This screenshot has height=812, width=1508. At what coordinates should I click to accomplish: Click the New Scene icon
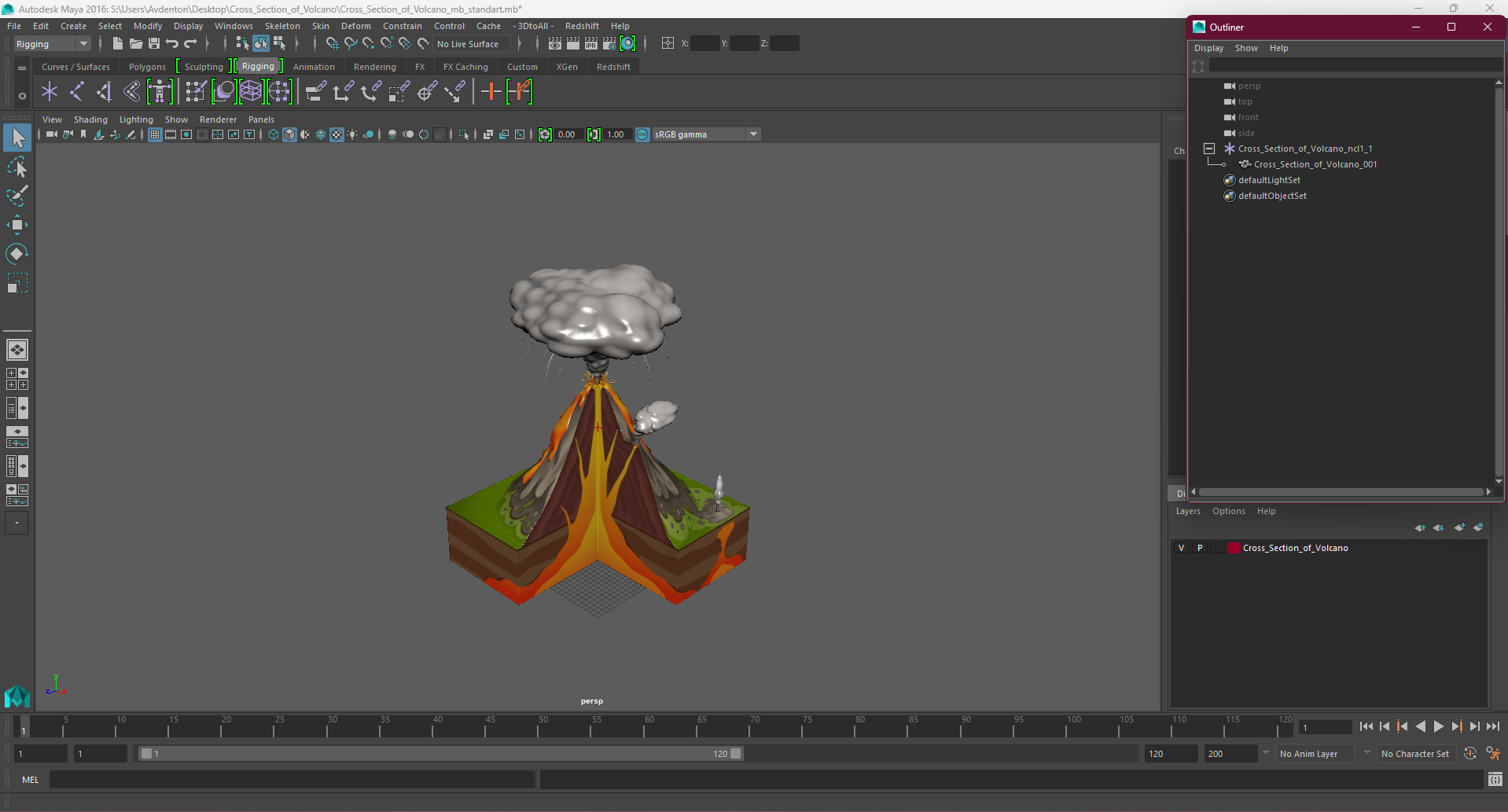117,44
